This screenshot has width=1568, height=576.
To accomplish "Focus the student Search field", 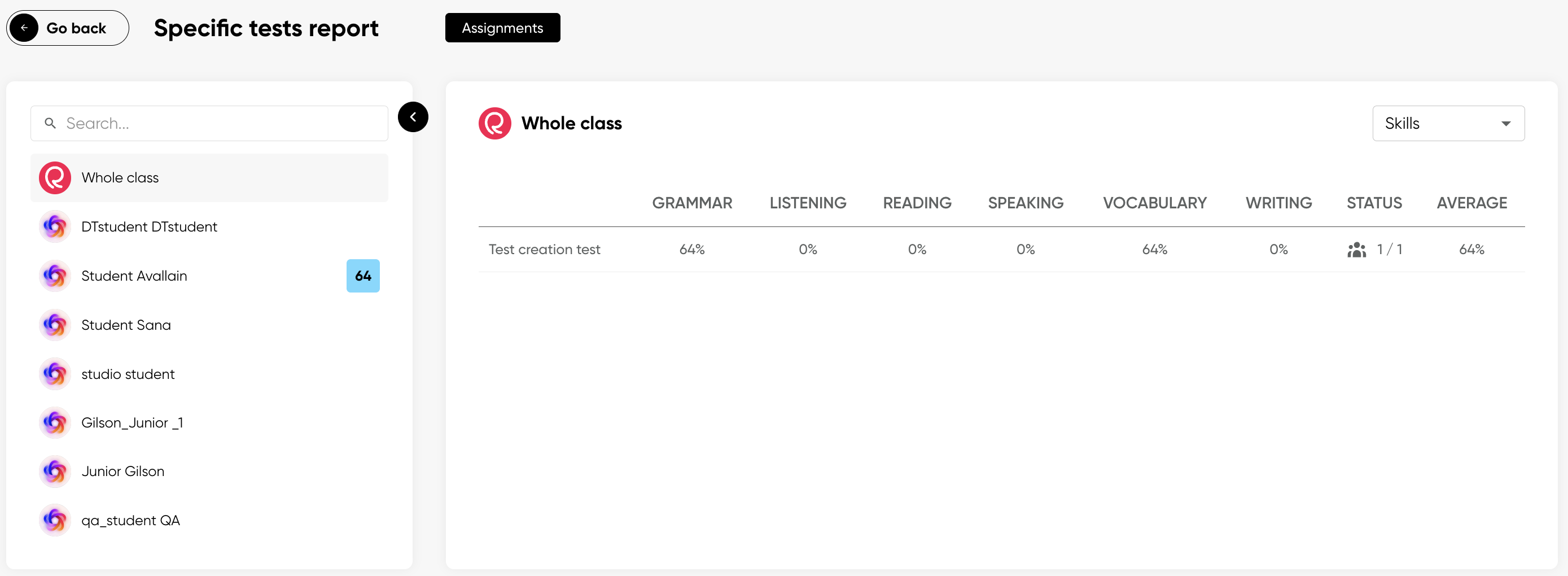I will (x=219, y=124).
